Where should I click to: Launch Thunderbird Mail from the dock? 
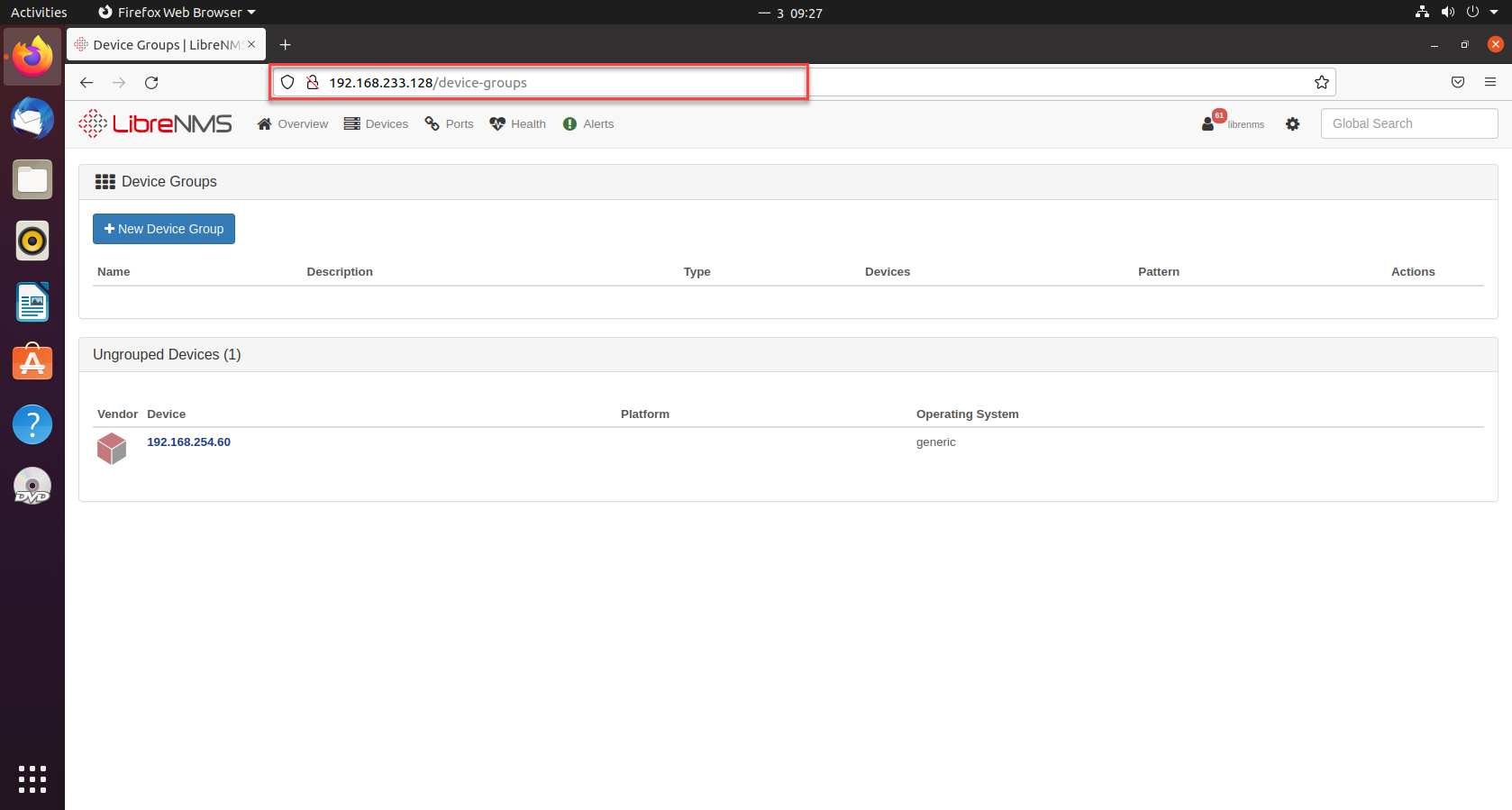32,119
